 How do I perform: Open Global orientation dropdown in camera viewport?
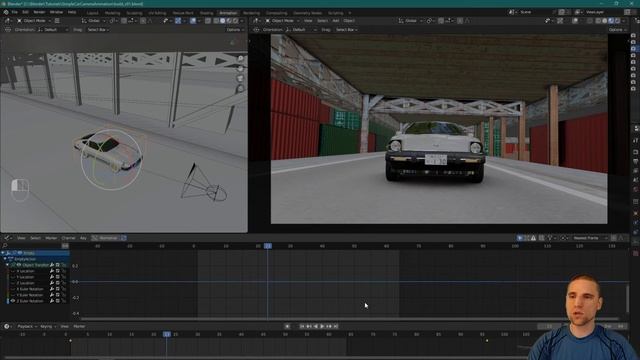[411, 20]
